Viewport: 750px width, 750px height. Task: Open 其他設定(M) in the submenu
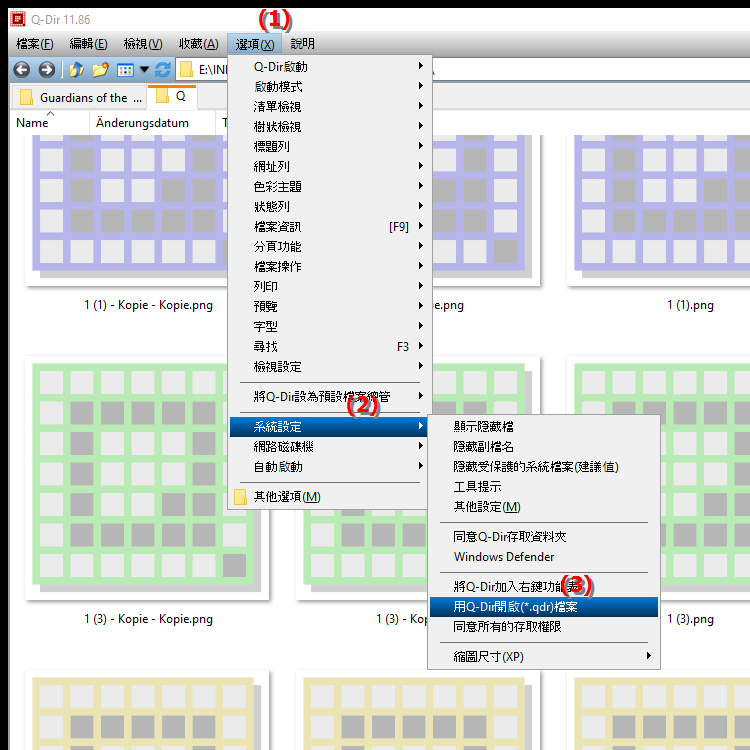(x=544, y=507)
